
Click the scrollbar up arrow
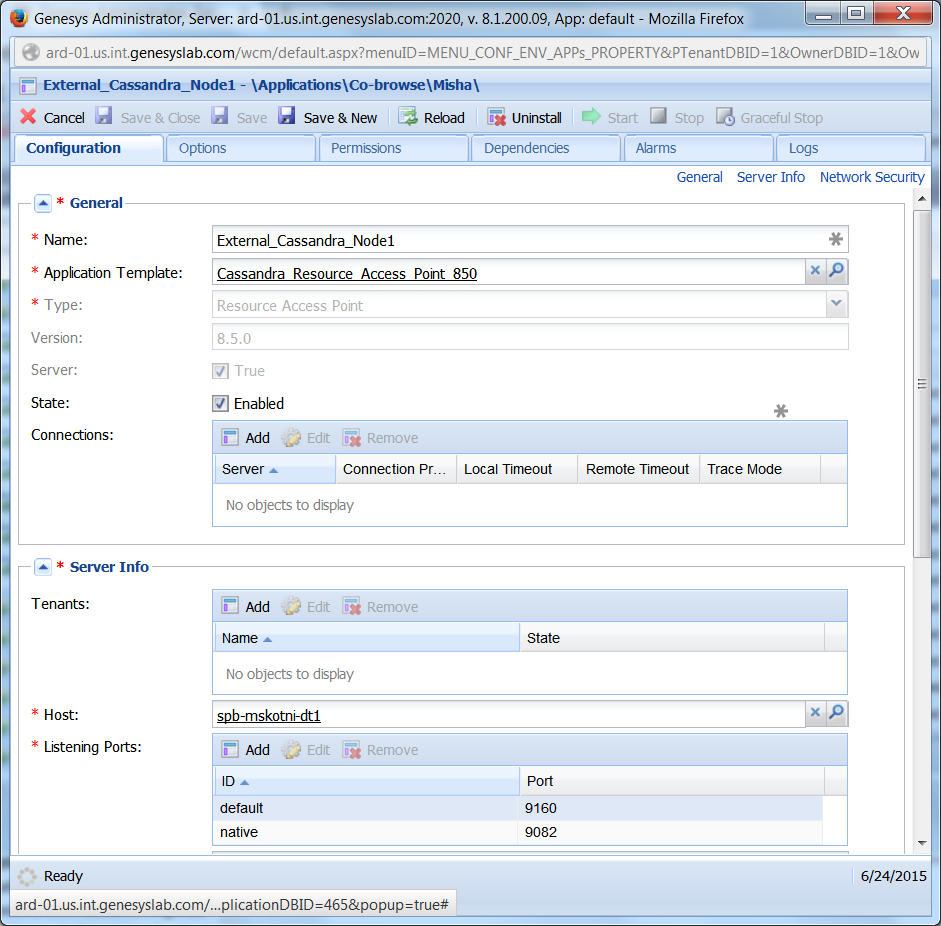(x=922, y=198)
